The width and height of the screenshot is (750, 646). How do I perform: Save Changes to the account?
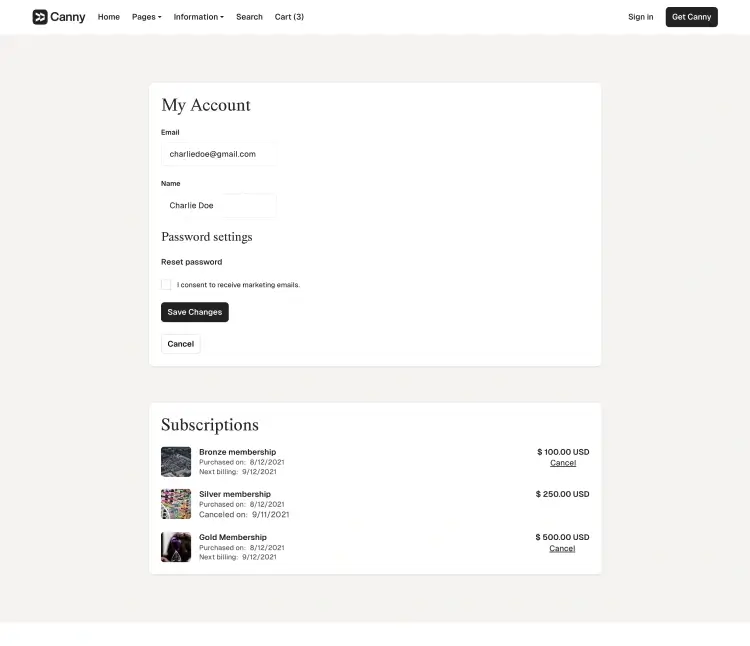click(195, 312)
